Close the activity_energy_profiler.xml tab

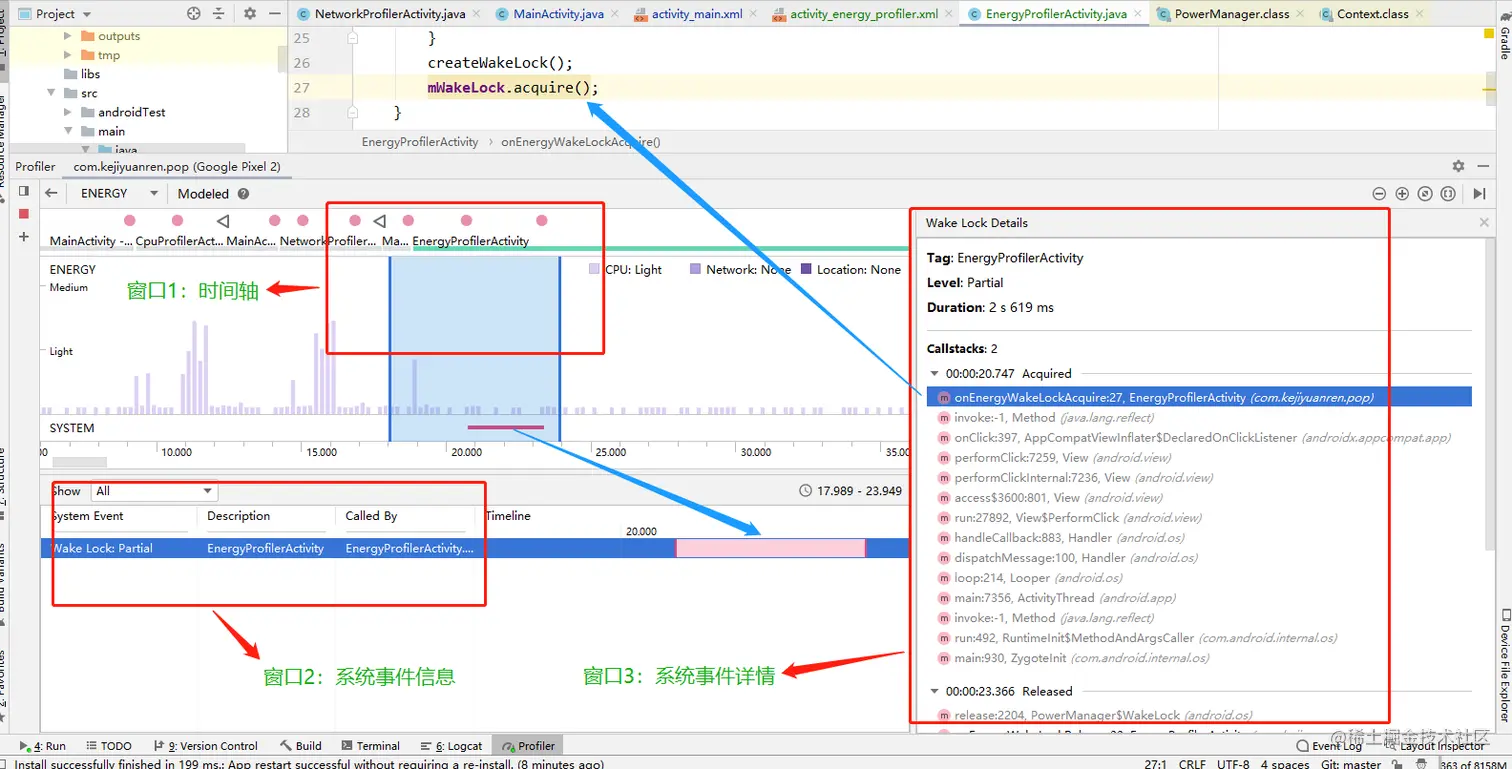click(x=948, y=14)
